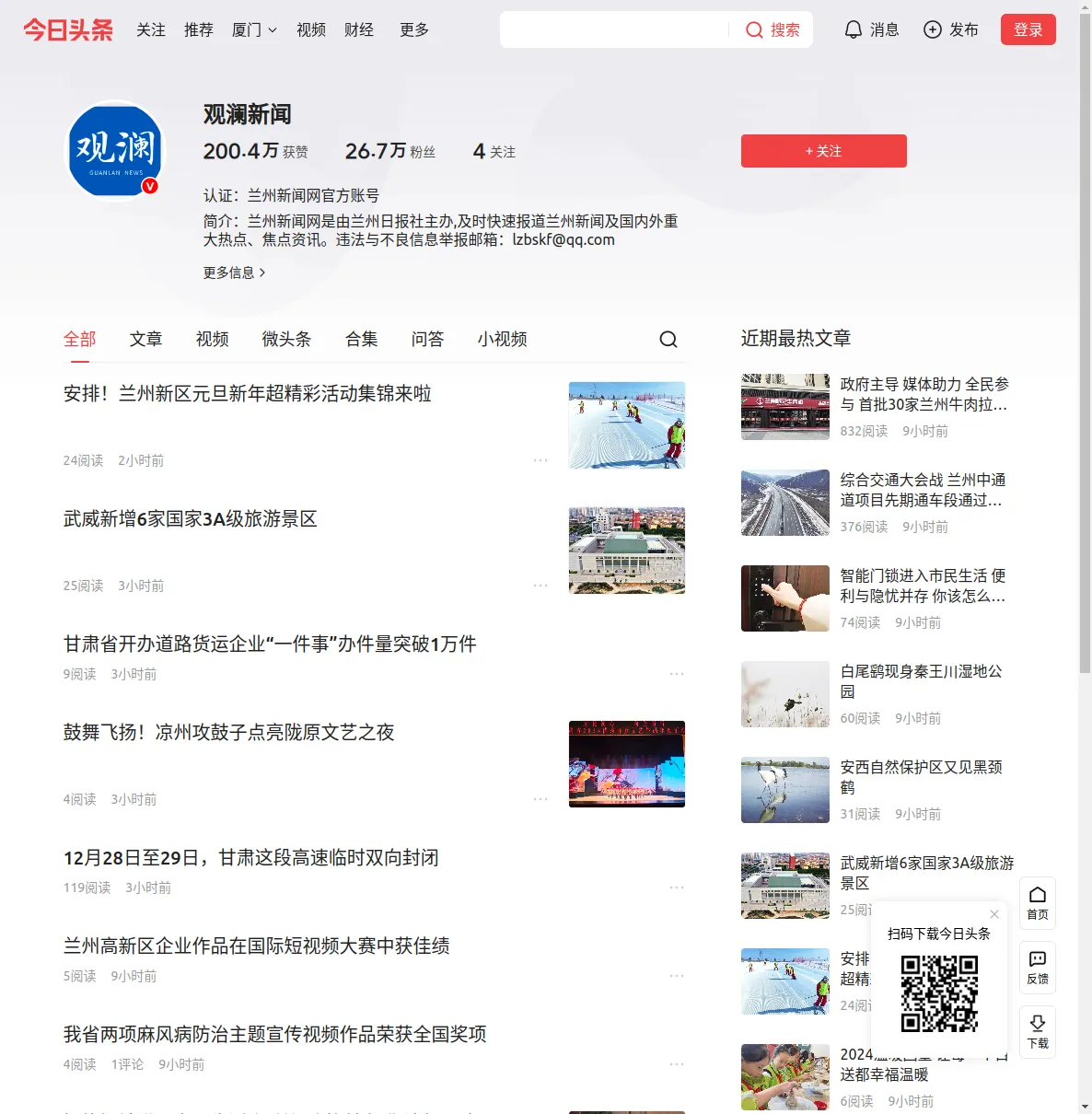Click the QR code image

coord(939,993)
